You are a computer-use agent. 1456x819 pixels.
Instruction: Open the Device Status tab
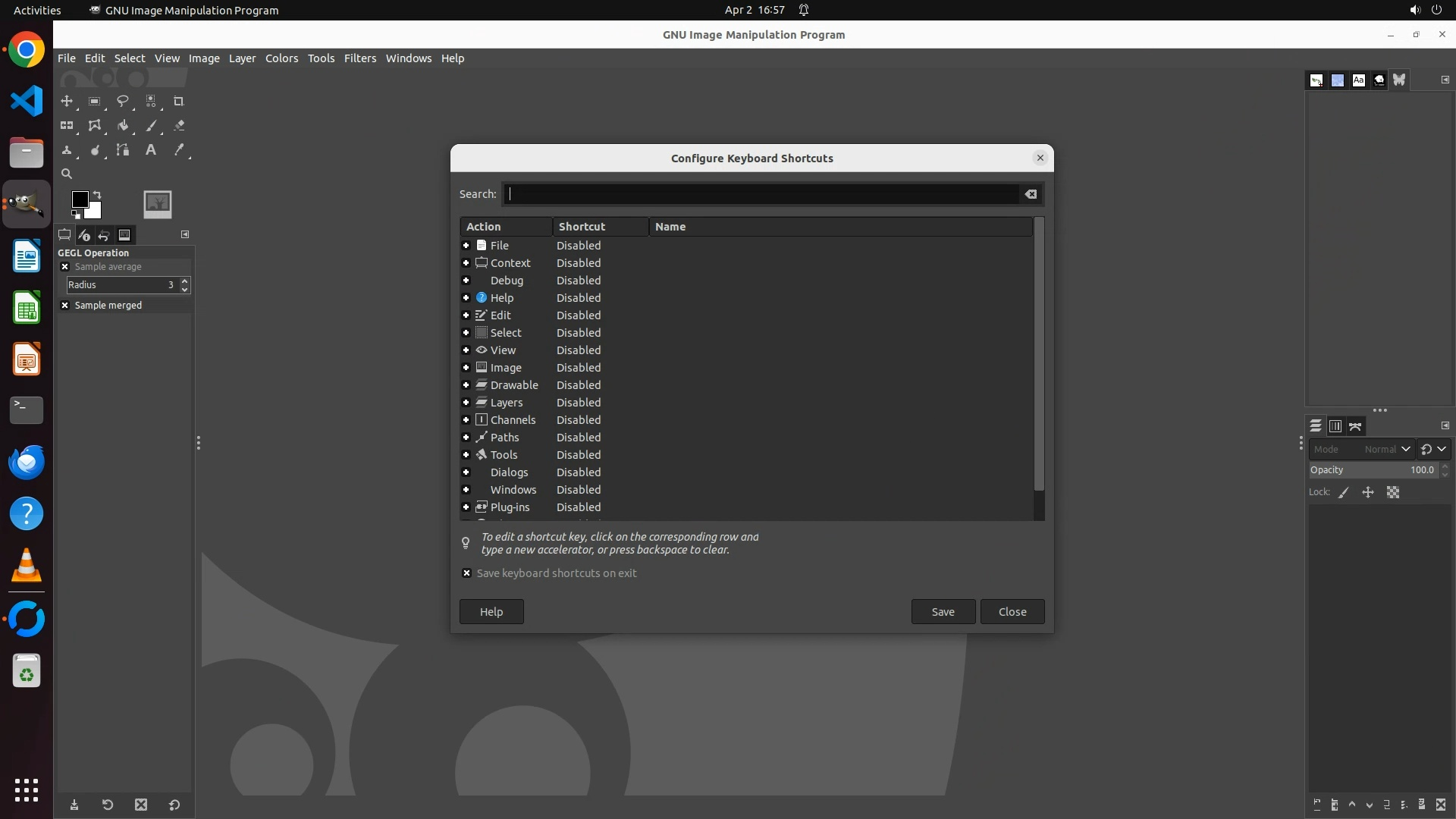tap(84, 235)
